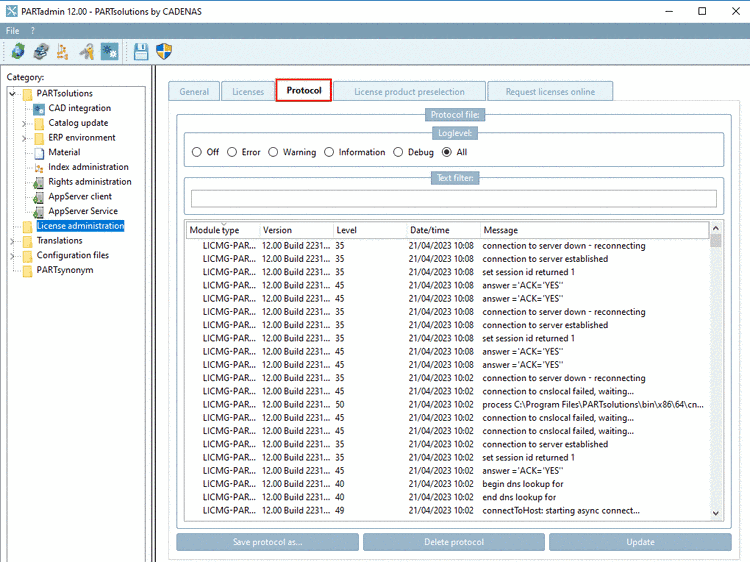
Task: Expand the ERP environment tree node
Action: coord(24,138)
